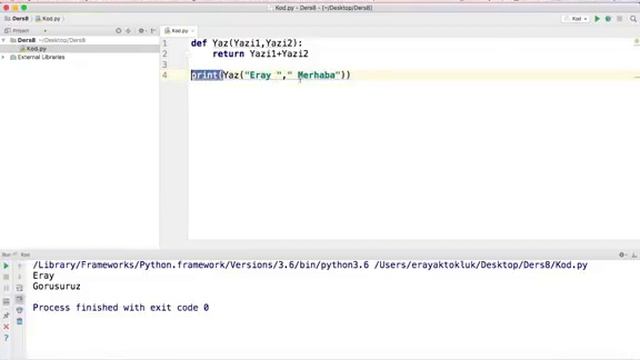Click the Run panel pause output icon
The height and width of the screenshot is (360, 640).
6,288
